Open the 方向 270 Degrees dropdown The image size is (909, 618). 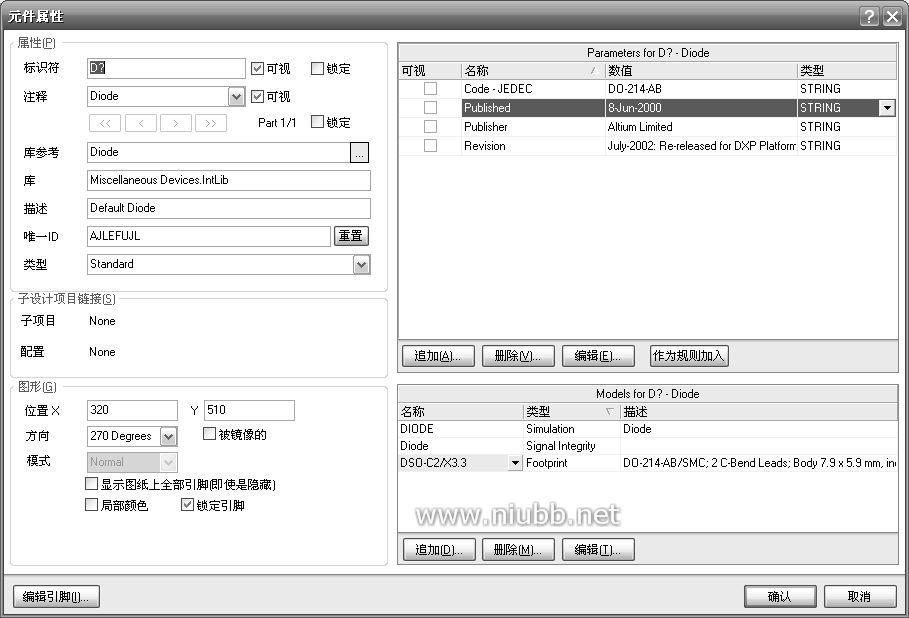pyautogui.click(x=168, y=437)
